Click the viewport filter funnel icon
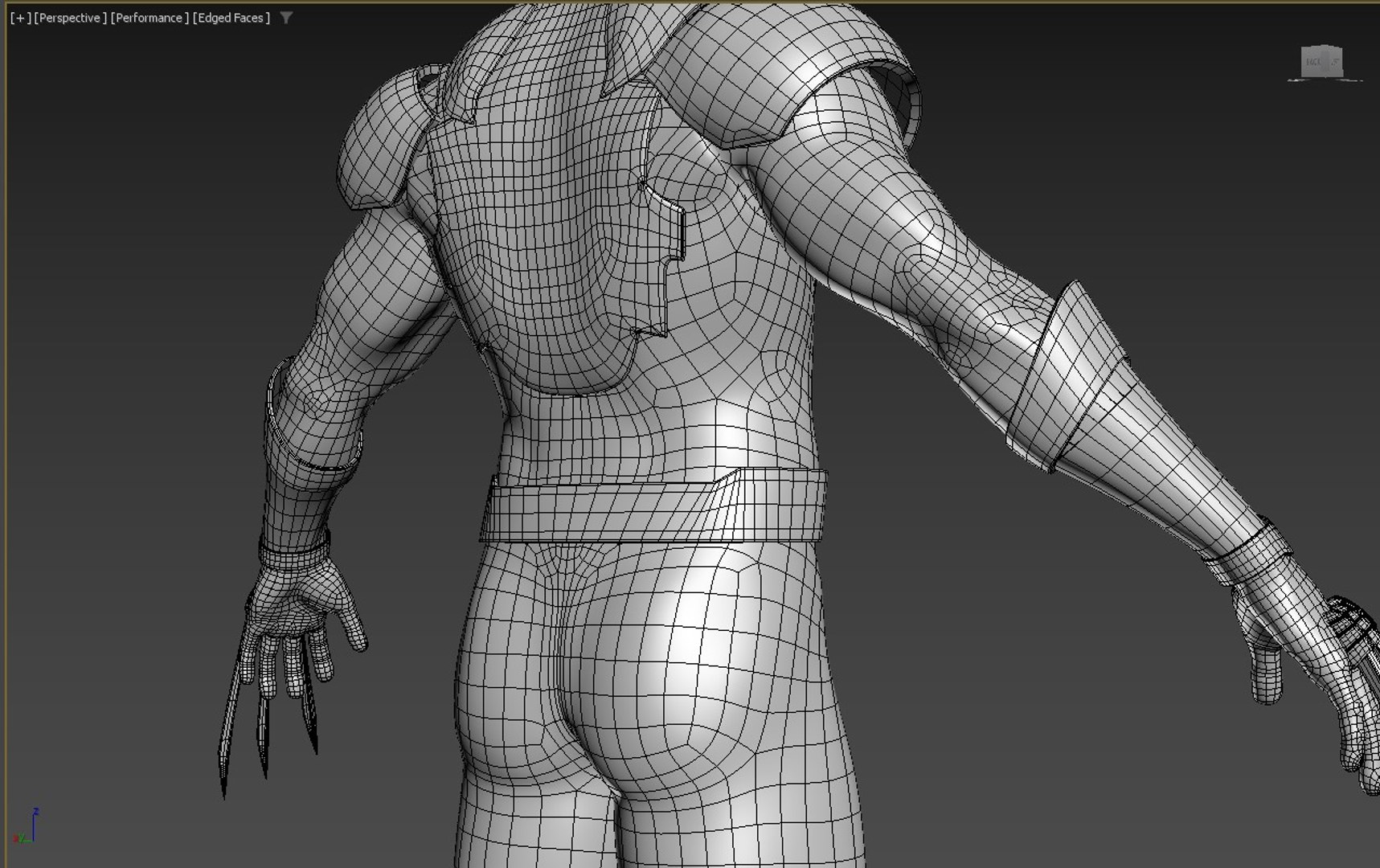 point(286,18)
